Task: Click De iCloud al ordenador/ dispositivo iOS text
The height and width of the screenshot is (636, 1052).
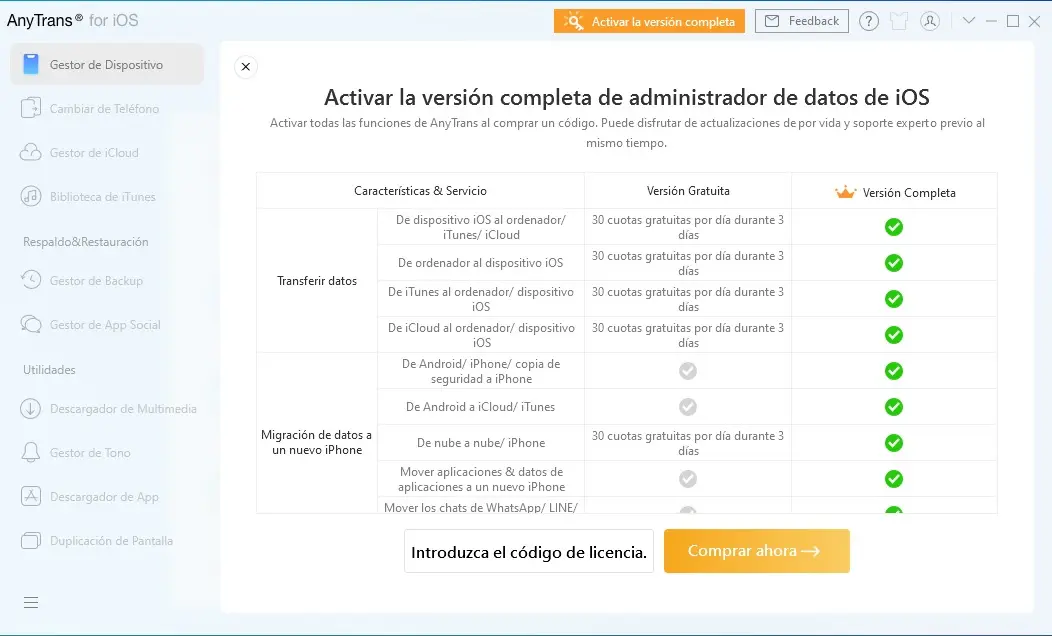Action: click(x=481, y=335)
